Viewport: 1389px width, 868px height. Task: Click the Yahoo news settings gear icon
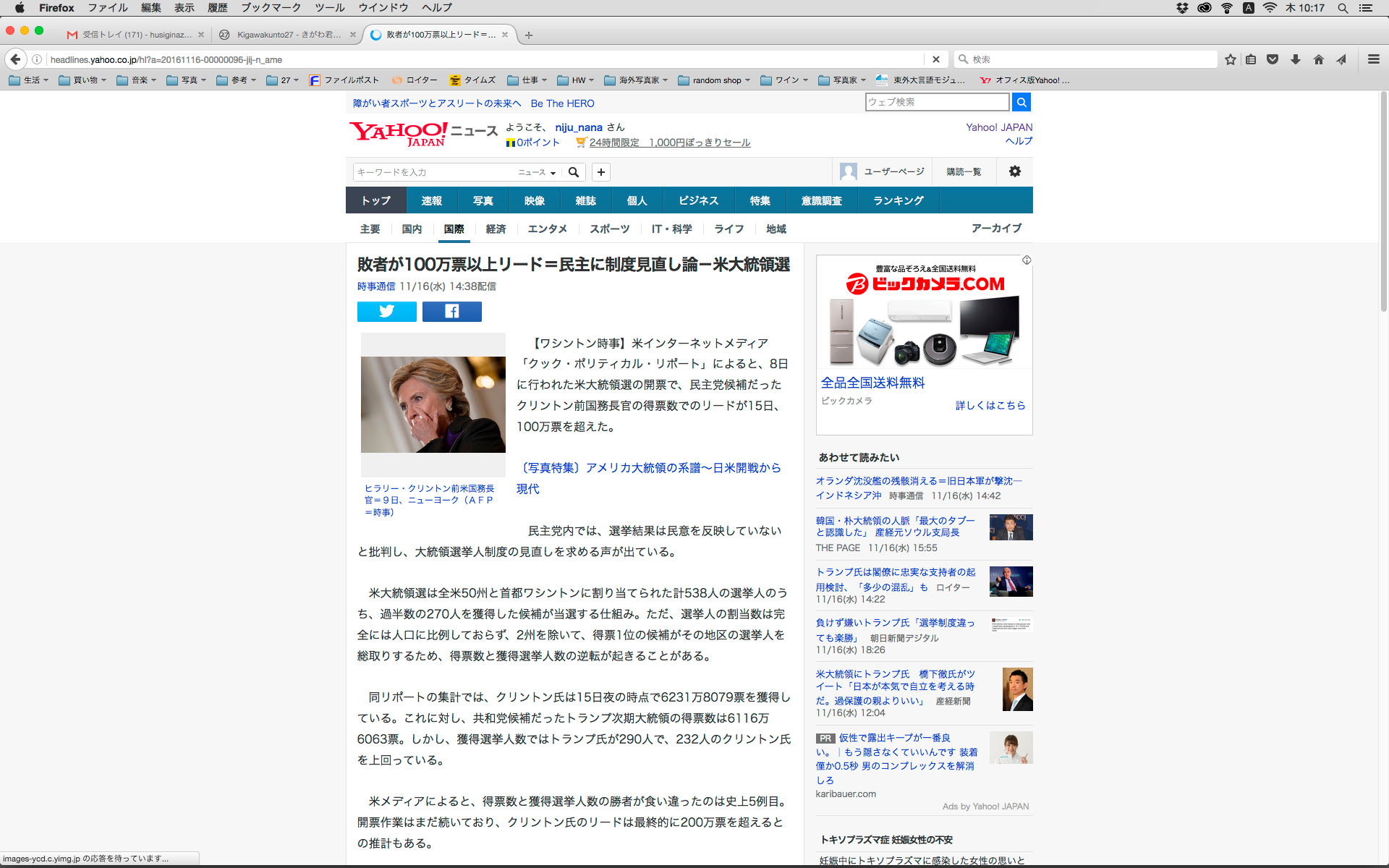[1014, 171]
